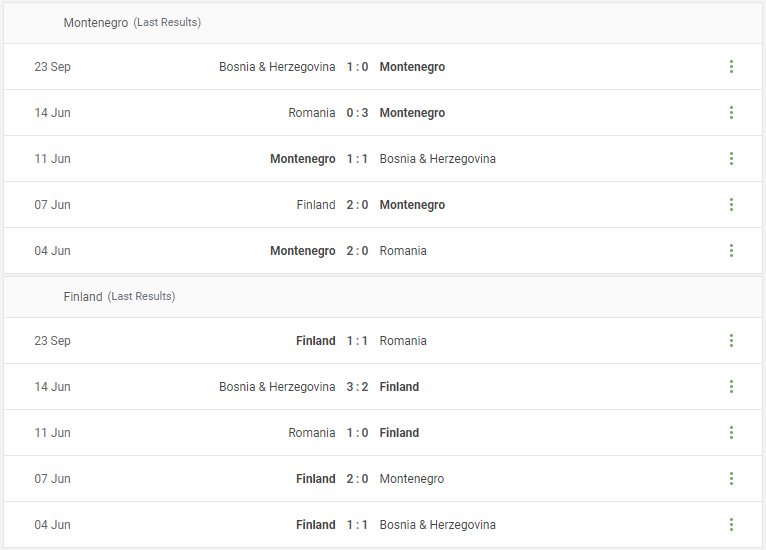
Task: Click Romania in the 0:3 Montenegro match
Action: (312, 113)
